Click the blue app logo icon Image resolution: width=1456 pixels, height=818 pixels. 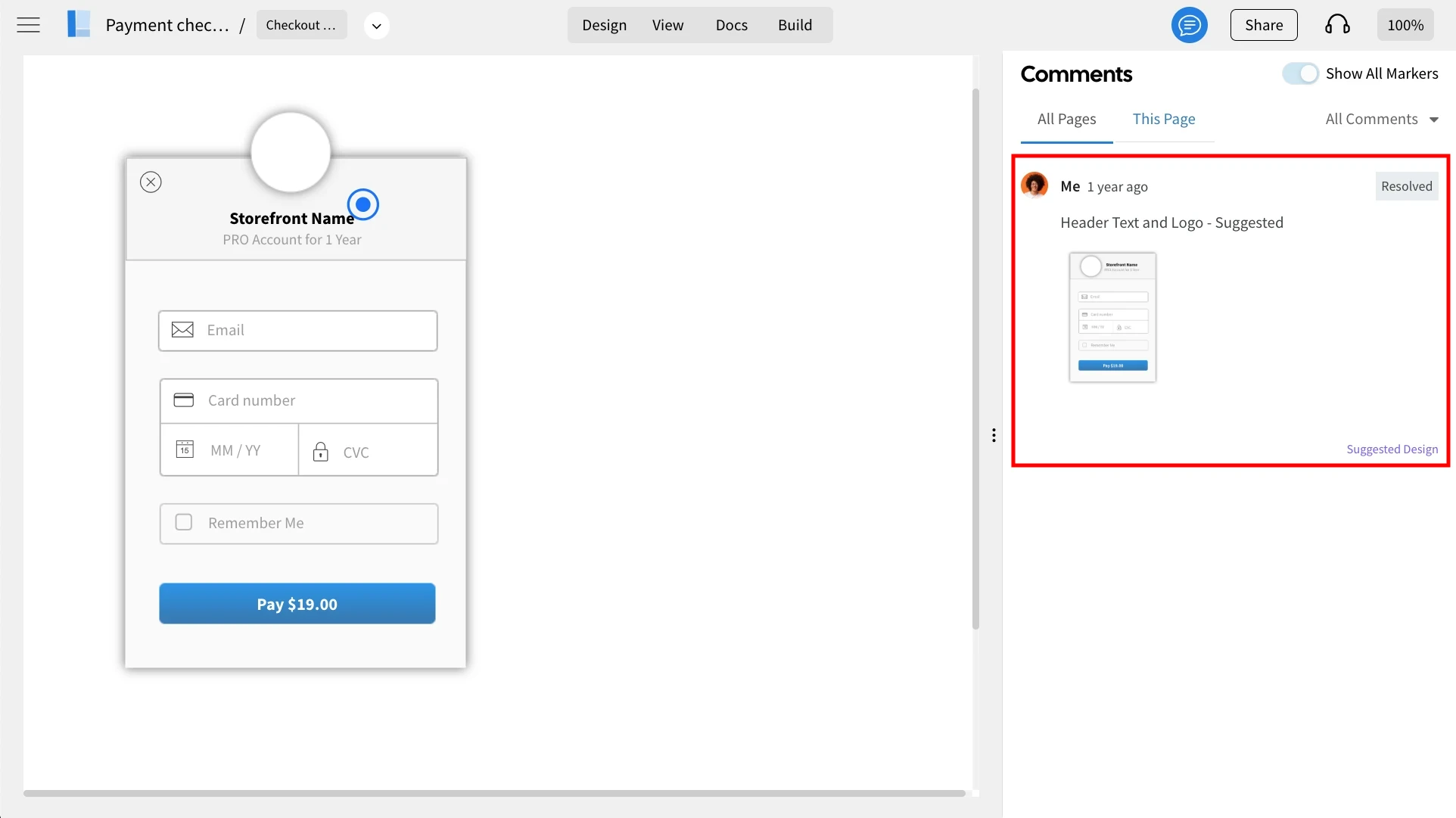[x=79, y=24]
